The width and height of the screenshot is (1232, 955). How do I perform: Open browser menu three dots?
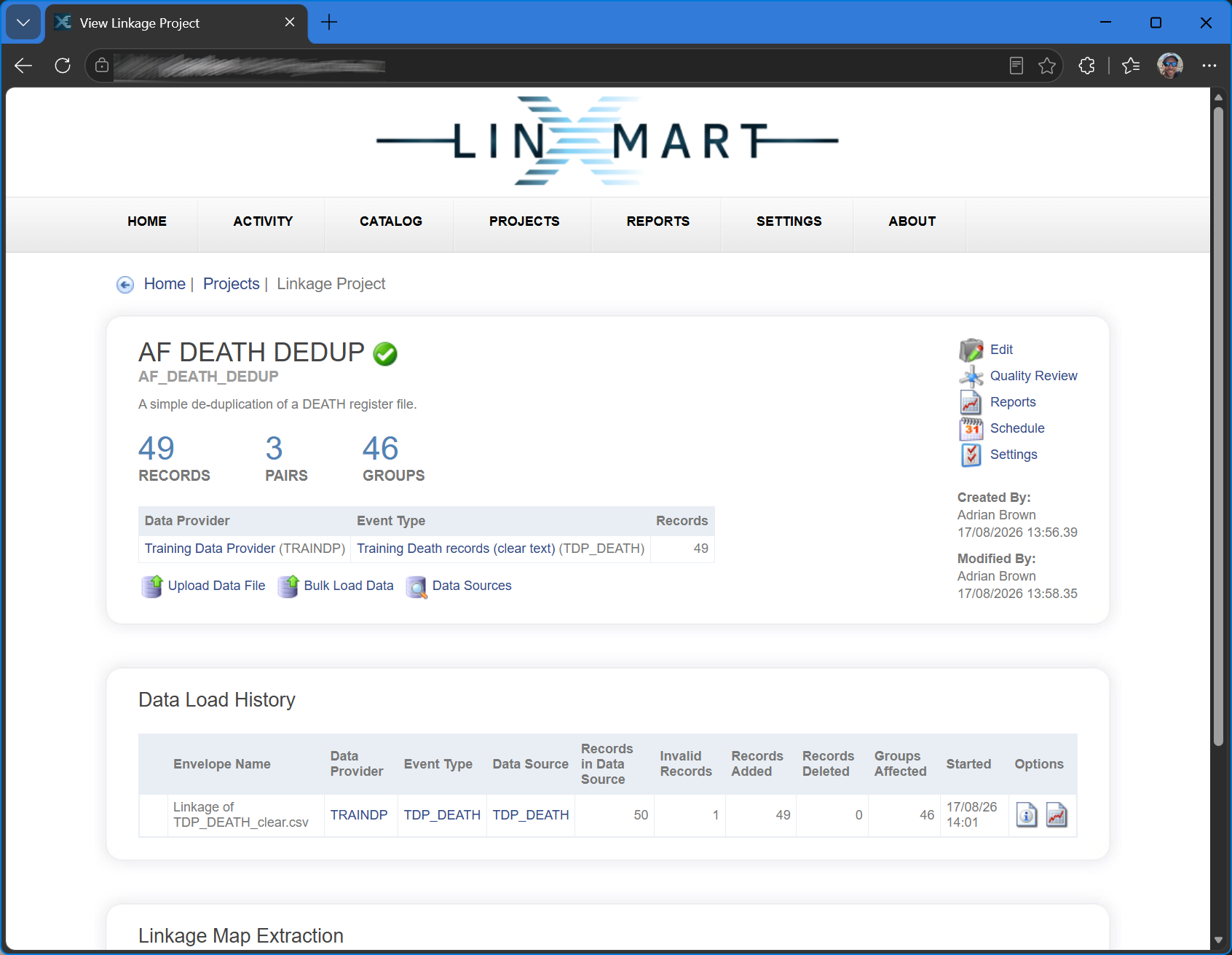point(1209,66)
